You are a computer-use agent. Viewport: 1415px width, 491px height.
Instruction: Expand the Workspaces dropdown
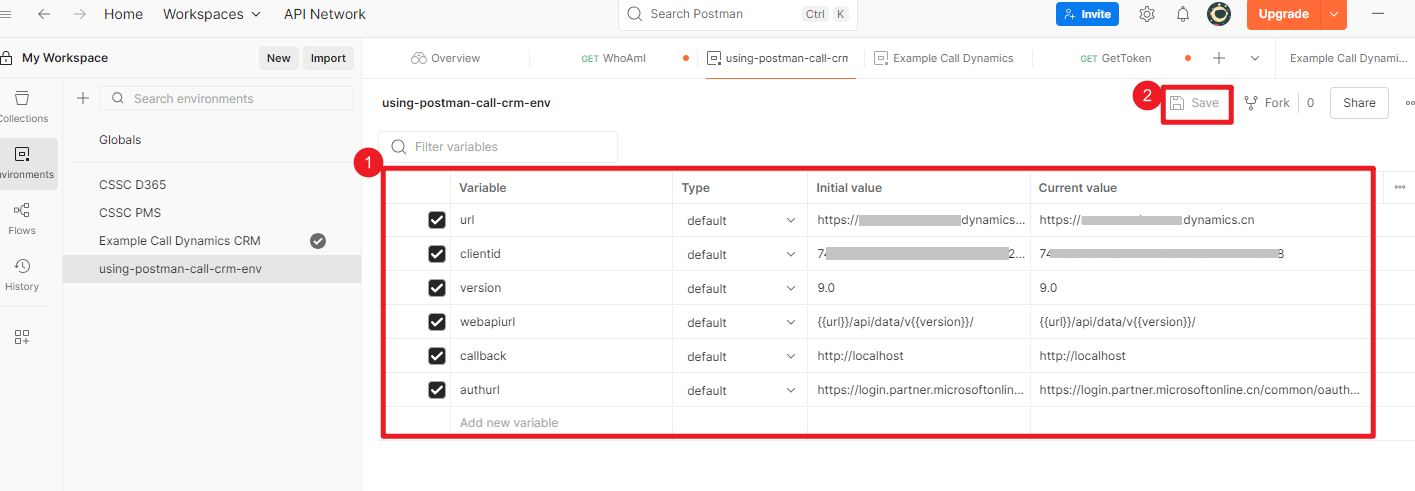212,14
